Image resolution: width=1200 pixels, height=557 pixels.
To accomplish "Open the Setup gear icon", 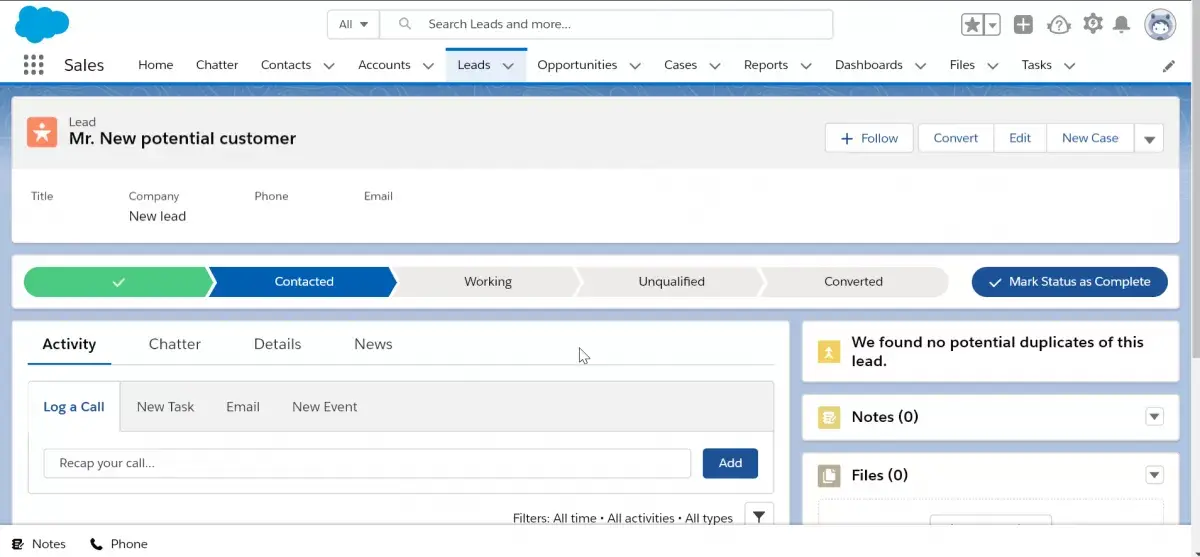I will click(x=1092, y=24).
